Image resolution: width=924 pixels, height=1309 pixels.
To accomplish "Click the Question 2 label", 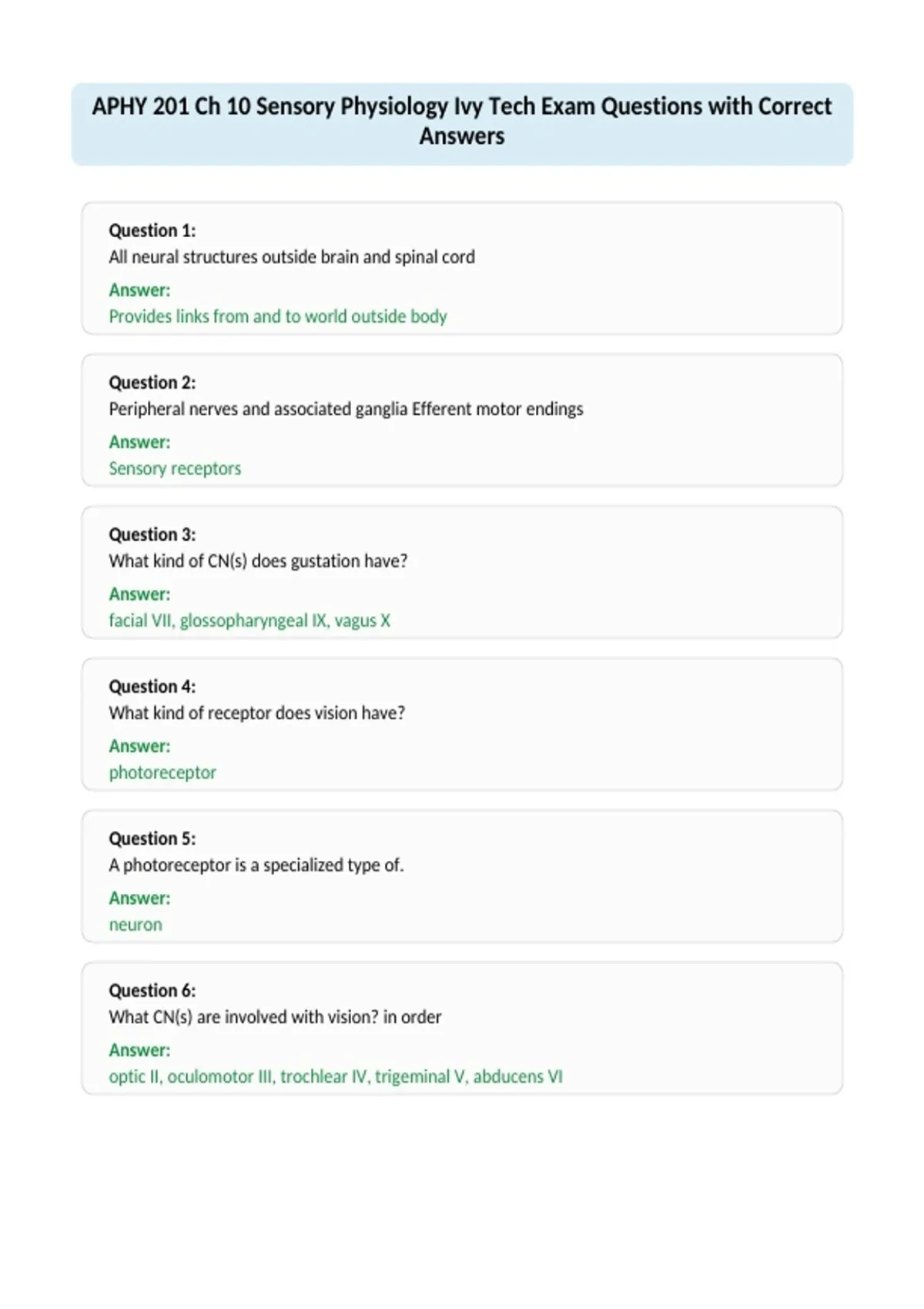I will click(x=152, y=383).
